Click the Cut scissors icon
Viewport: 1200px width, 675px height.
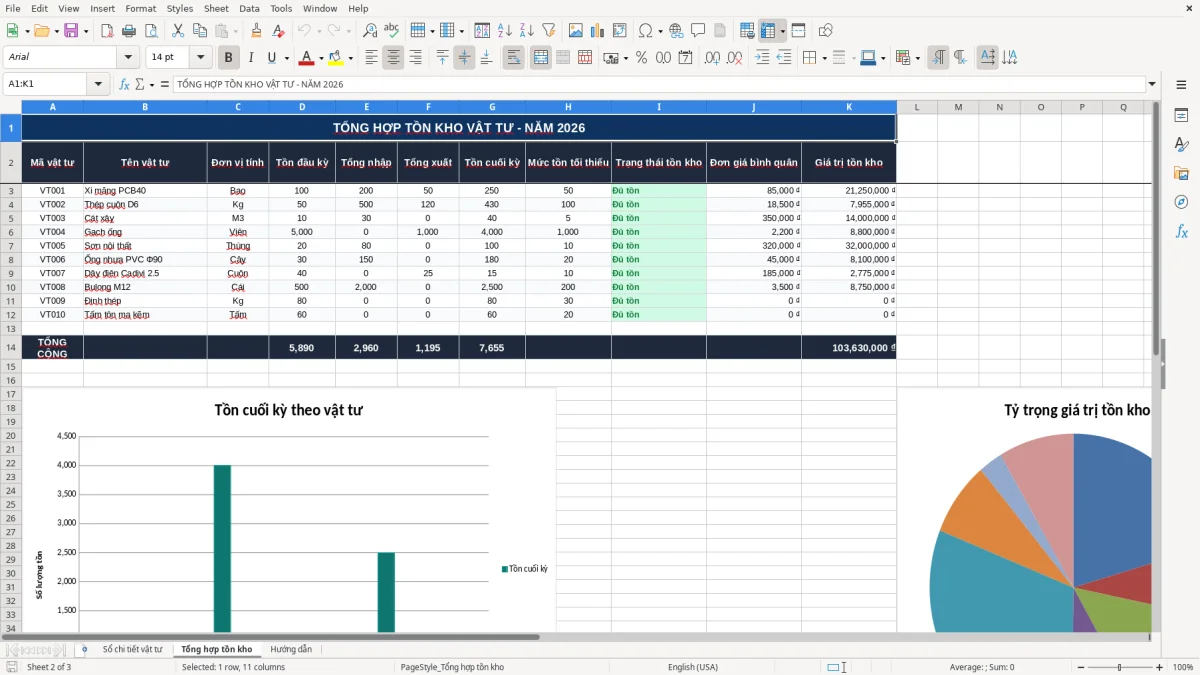[178, 31]
